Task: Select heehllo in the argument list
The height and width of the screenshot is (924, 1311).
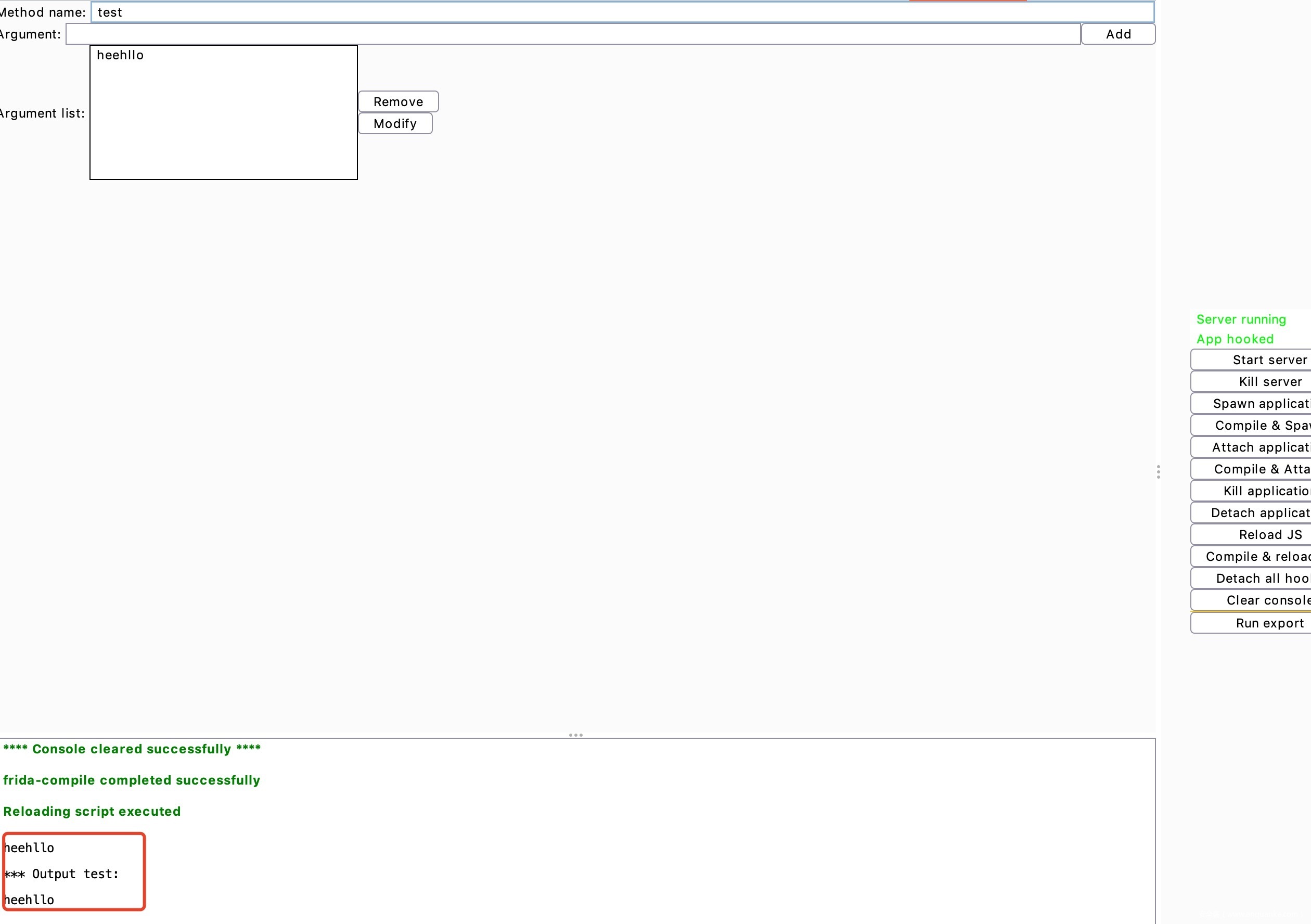Action: pyautogui.click(x=121, y=55)
